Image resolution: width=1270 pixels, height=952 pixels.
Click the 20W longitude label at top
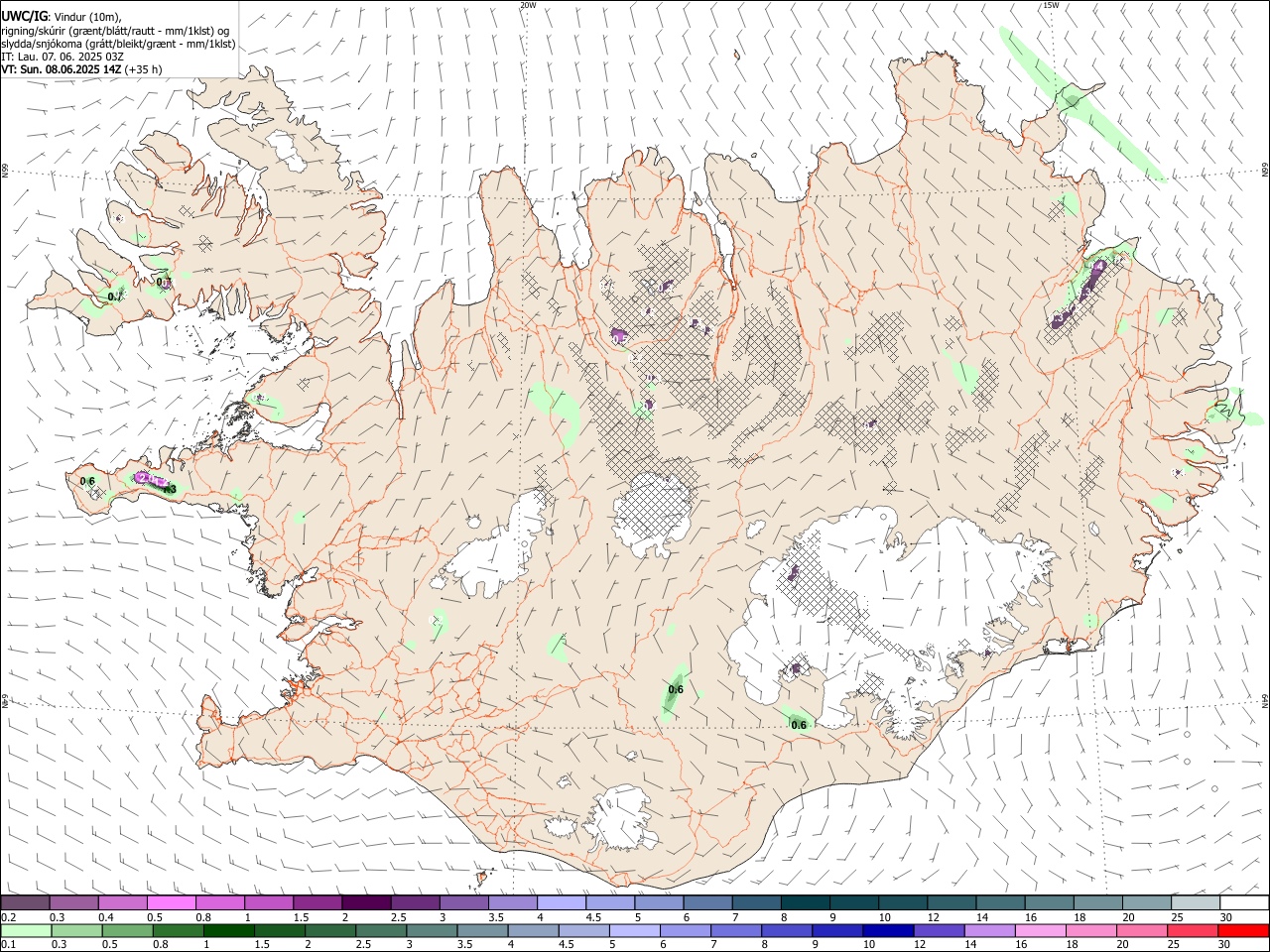pyautogui.click(x=528, y=5)
